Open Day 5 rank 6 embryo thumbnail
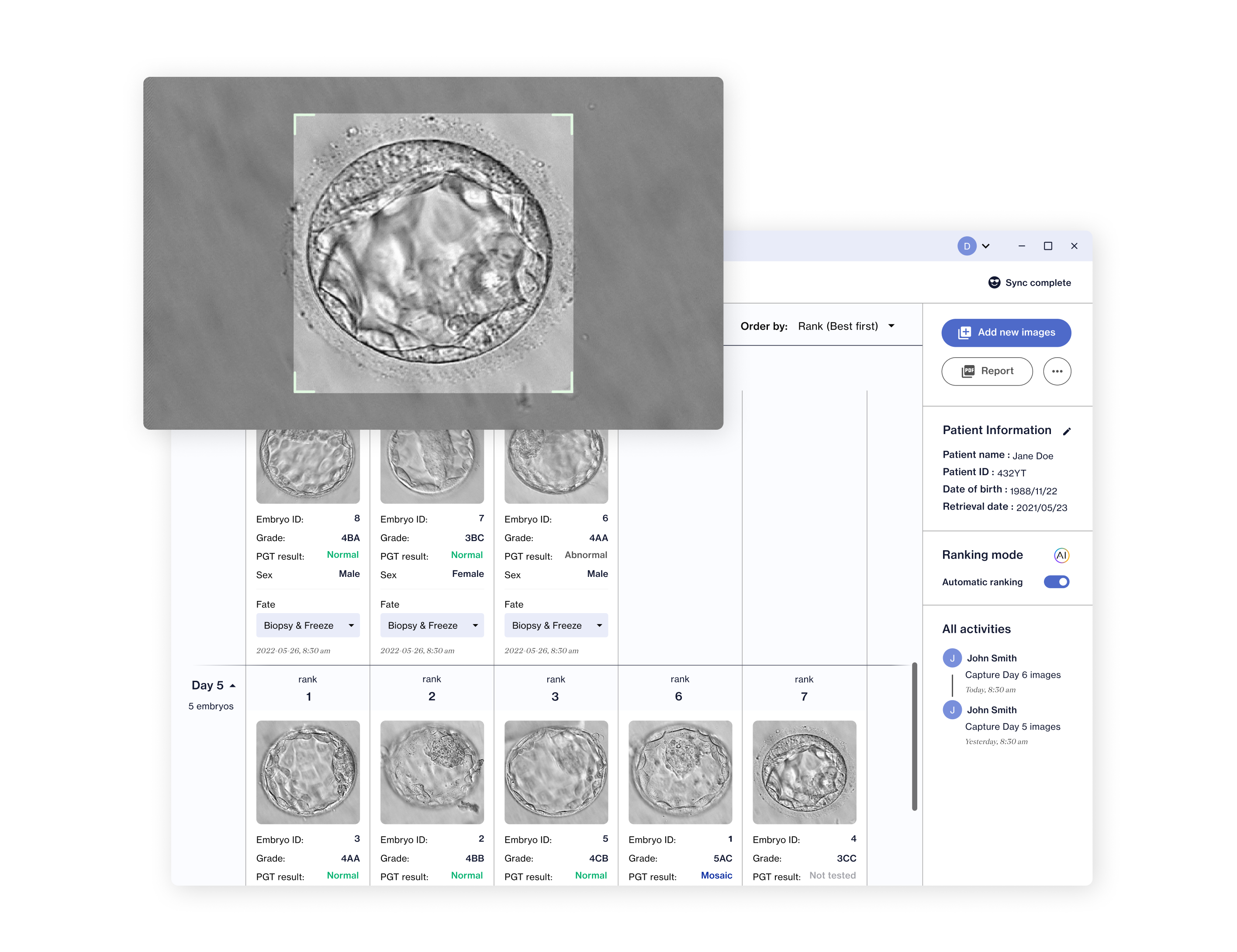The image size is (1237, 952). [680, 772]
